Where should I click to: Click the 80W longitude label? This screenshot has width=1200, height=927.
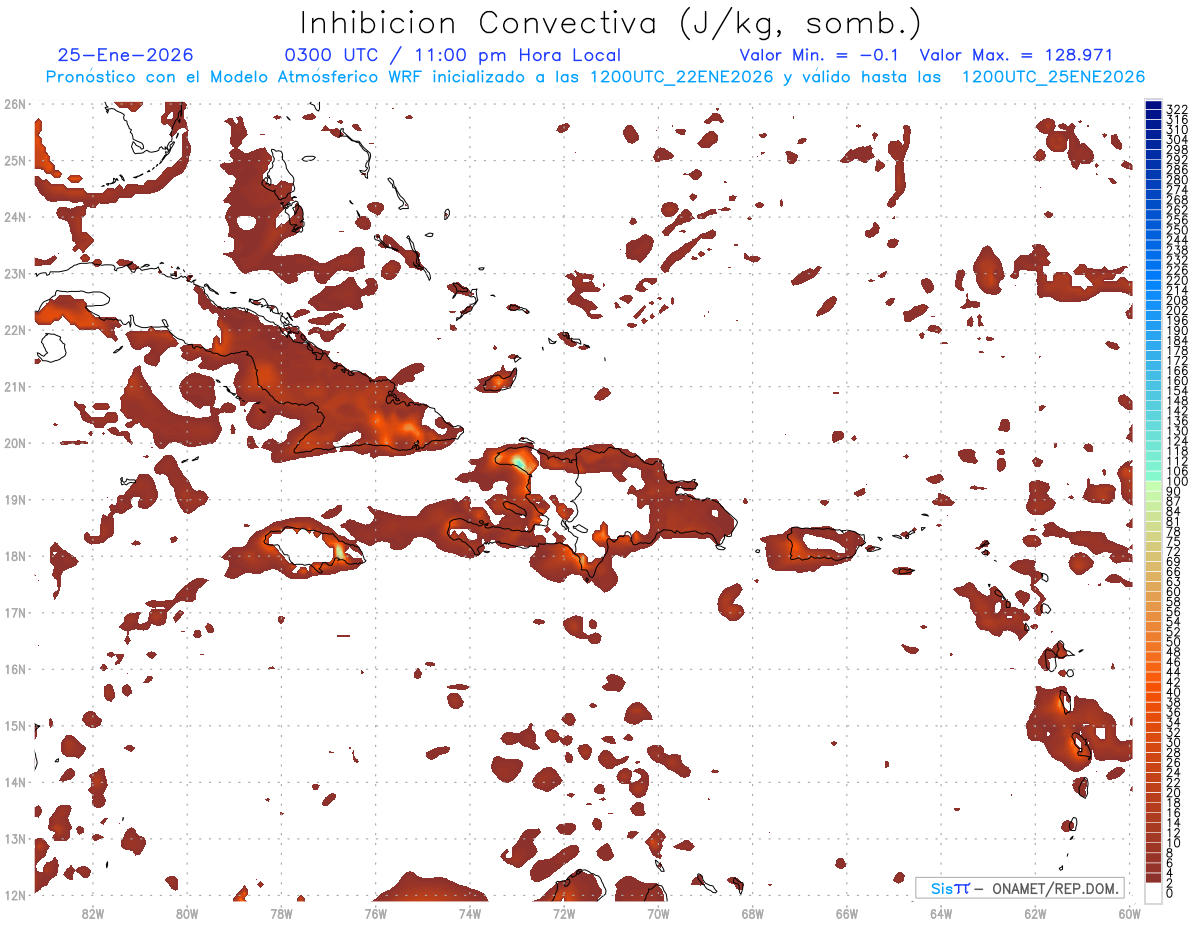tap(187, 912)
